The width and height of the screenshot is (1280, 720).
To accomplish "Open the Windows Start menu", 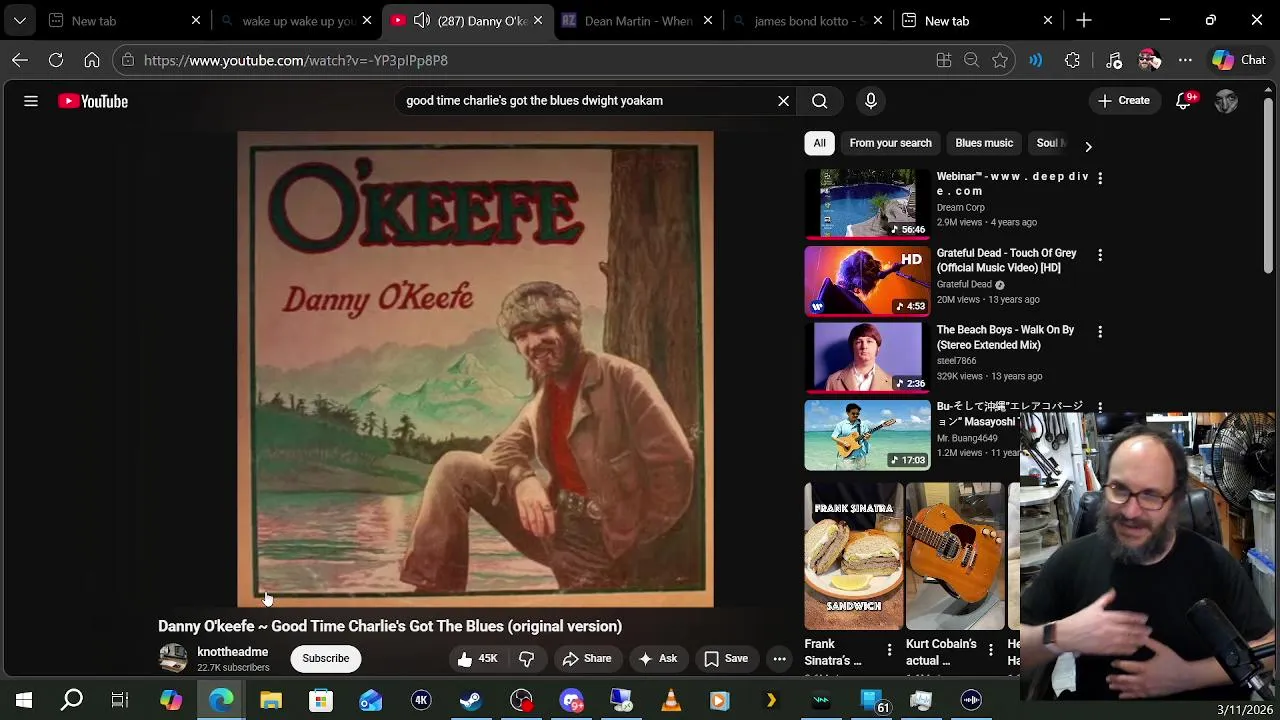I will click(24, 700).
